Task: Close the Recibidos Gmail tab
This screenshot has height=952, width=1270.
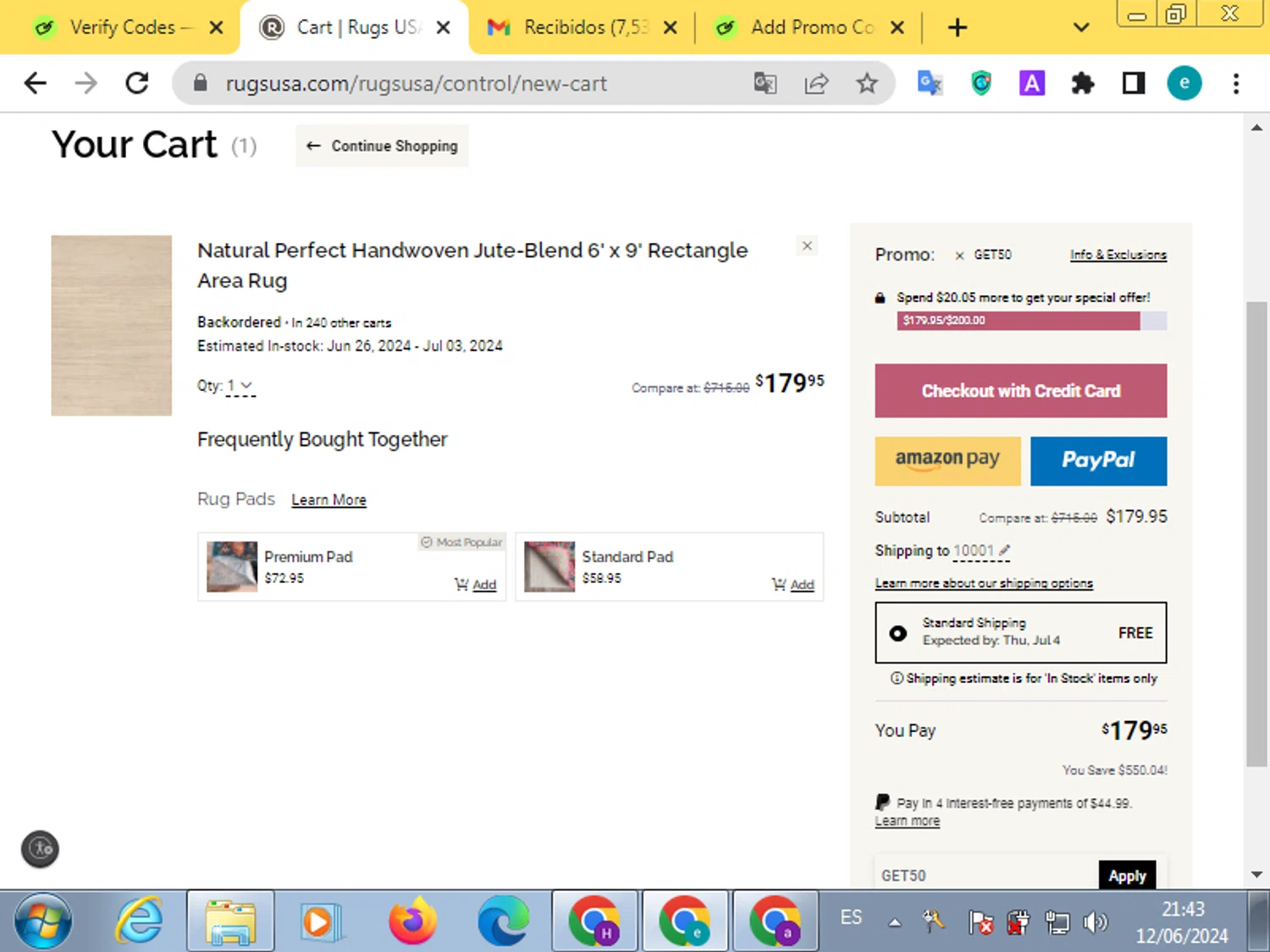Action: 670,28
